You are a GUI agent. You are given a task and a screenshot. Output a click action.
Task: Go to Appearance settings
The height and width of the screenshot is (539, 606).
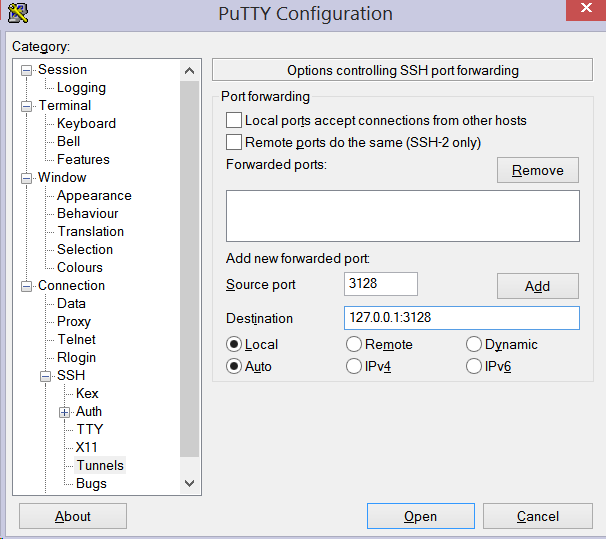(94, 196)
